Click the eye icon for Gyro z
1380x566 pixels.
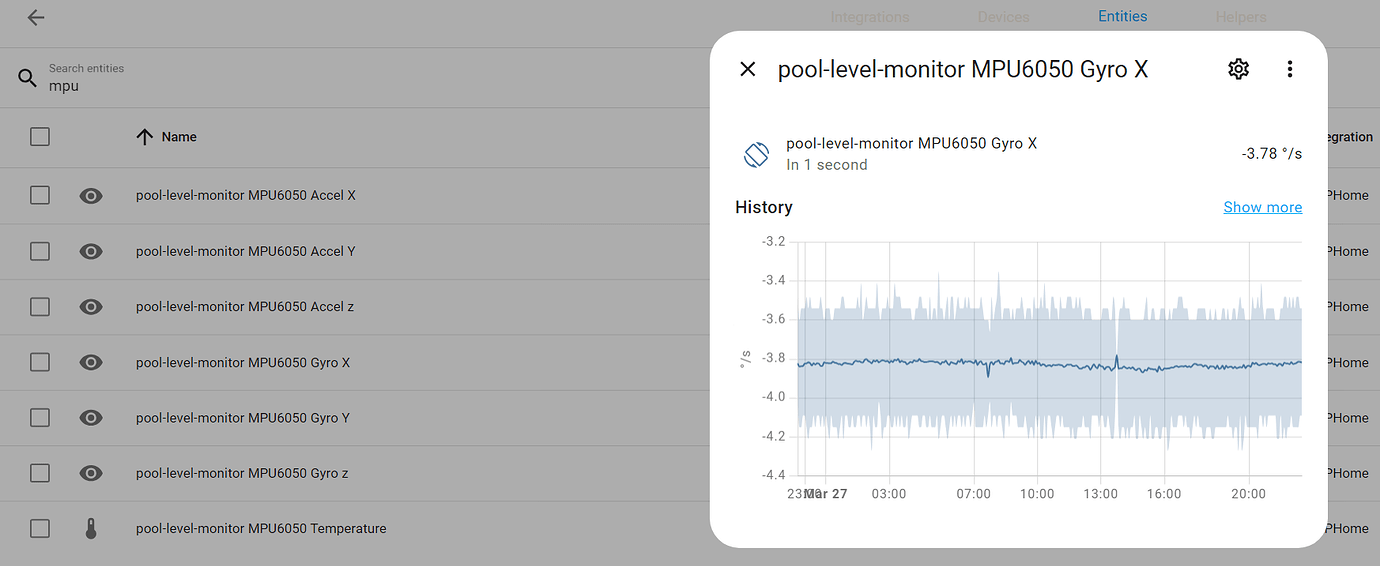pos(91,473)
